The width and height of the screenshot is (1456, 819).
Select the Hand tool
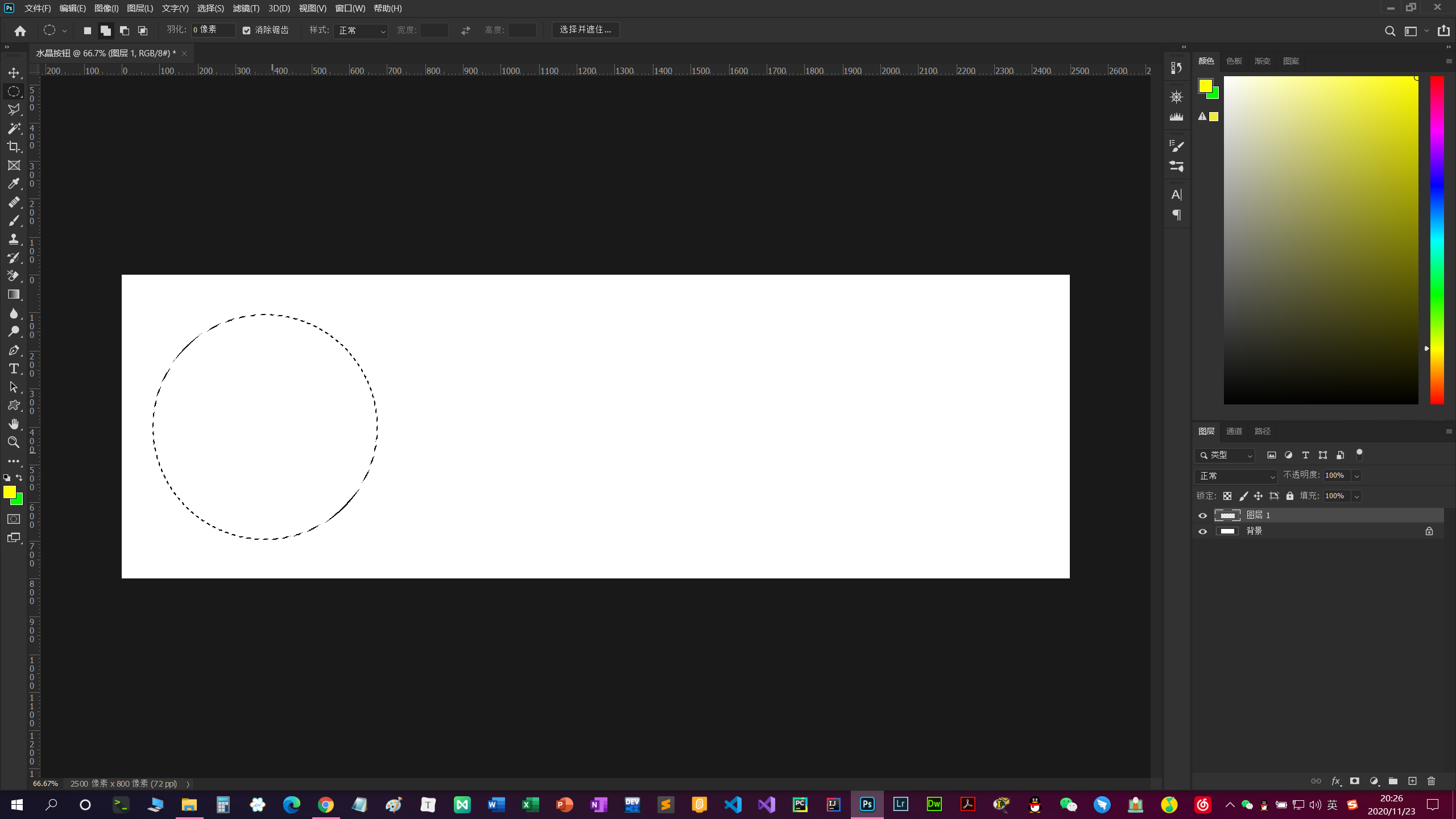[14, 424]
